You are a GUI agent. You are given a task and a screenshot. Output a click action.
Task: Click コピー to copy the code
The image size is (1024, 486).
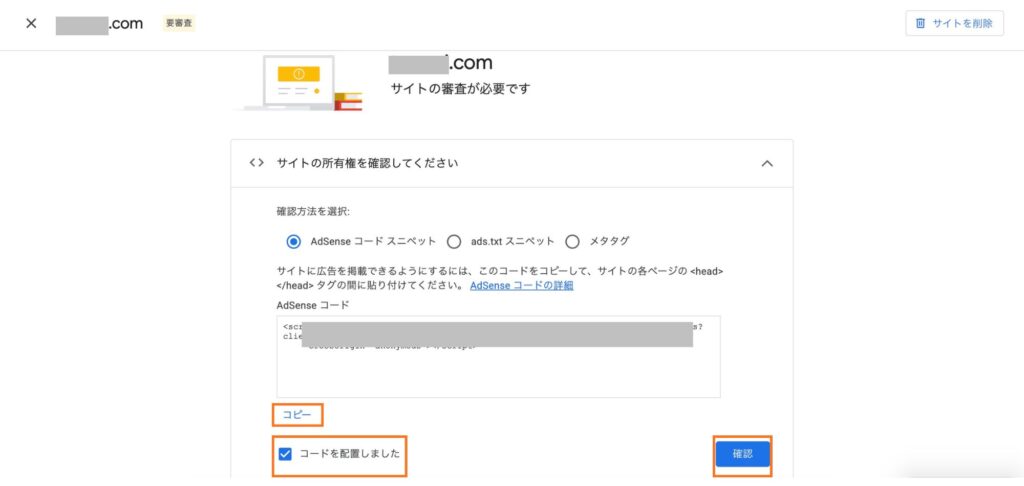[x=297, y=415]
